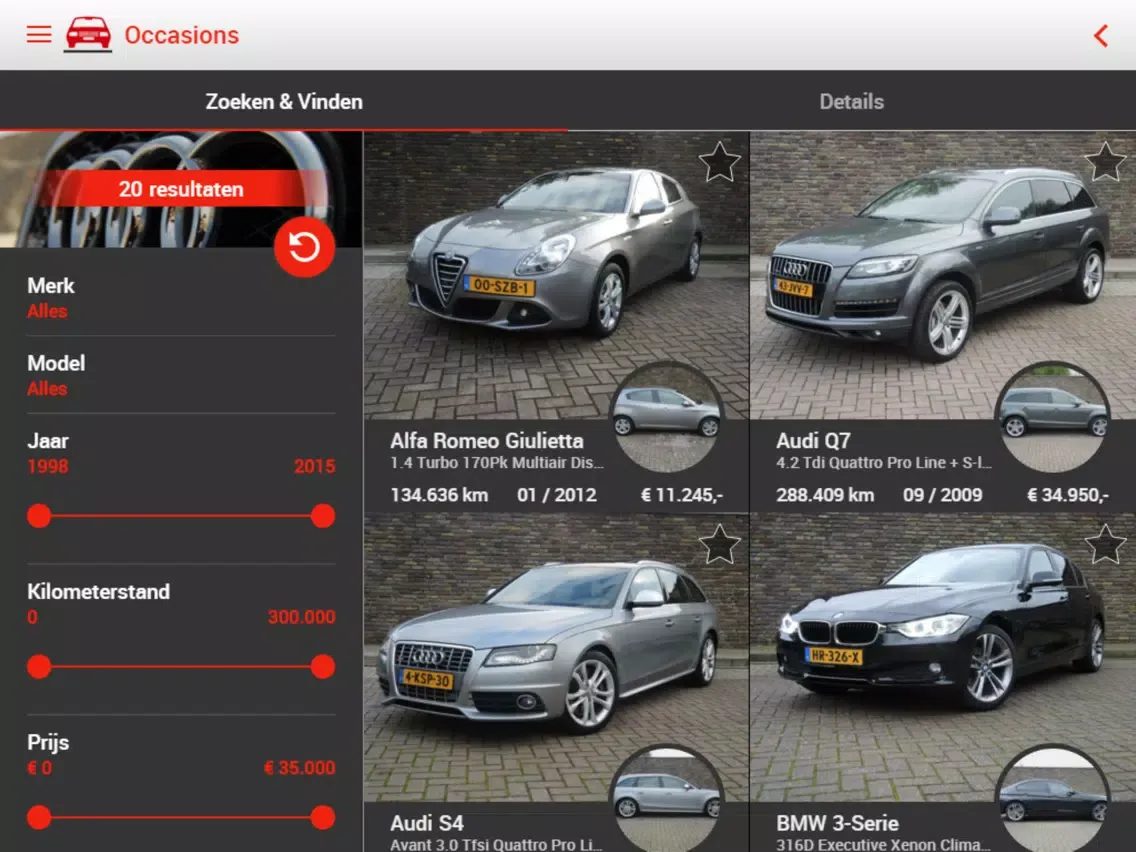Open the Audi S4 main photo
The height and width of the screenshot is (852, 1136).
pyautogui.click(x=556, y=658)
